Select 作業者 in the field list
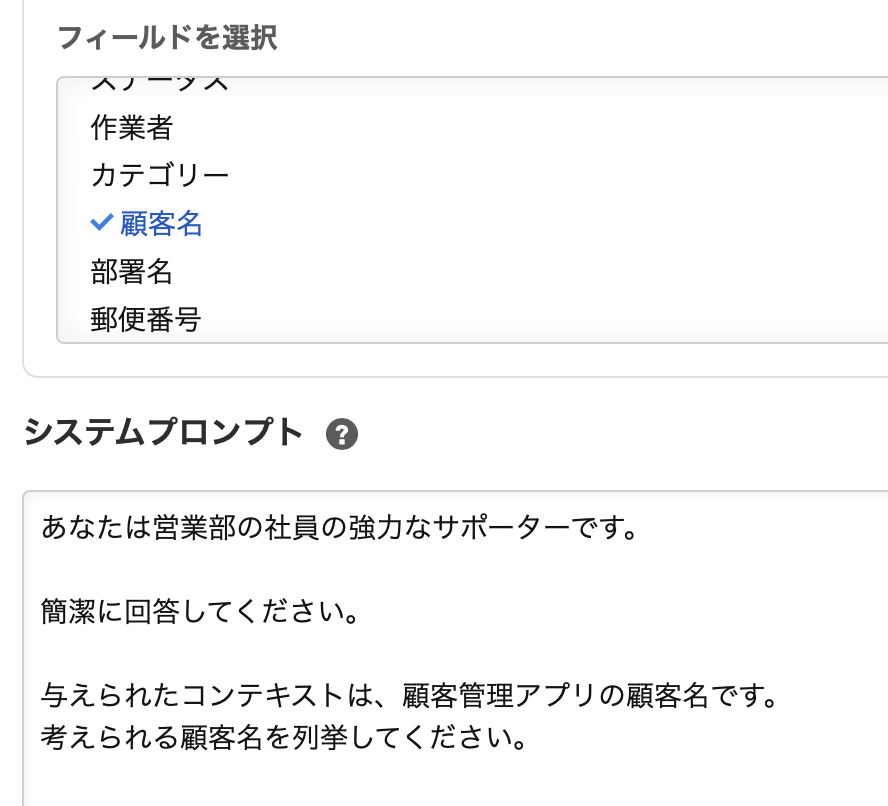 pyautogui.click(x=132, y=128)
